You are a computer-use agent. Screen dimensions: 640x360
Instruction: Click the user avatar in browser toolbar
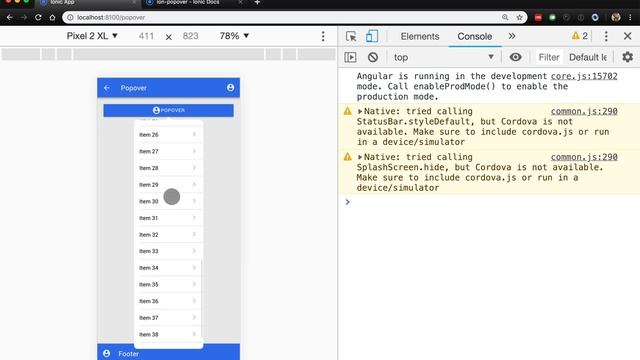click(x=616, y=18)
